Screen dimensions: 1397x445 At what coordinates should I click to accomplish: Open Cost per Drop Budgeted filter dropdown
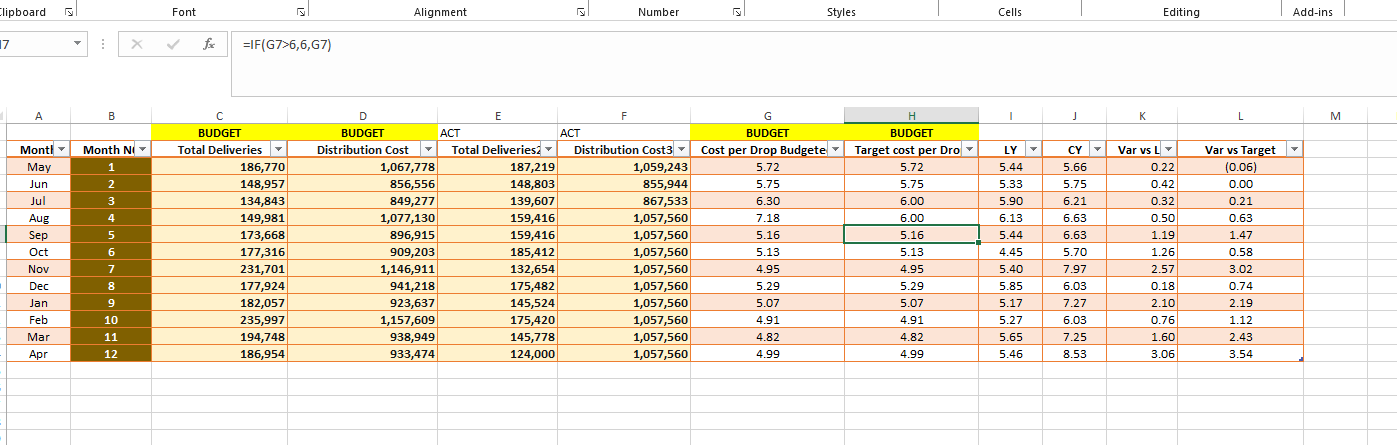click(x=835, y=149)
